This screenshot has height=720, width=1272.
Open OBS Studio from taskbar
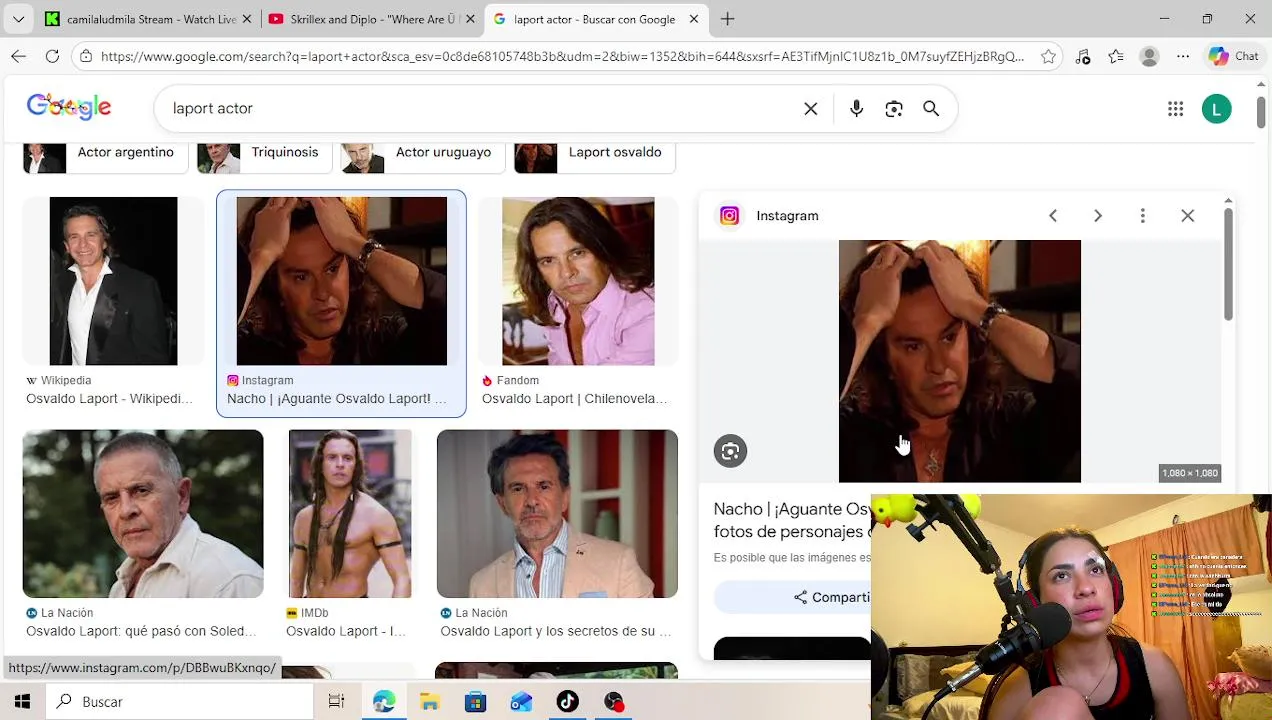point(614,702)
